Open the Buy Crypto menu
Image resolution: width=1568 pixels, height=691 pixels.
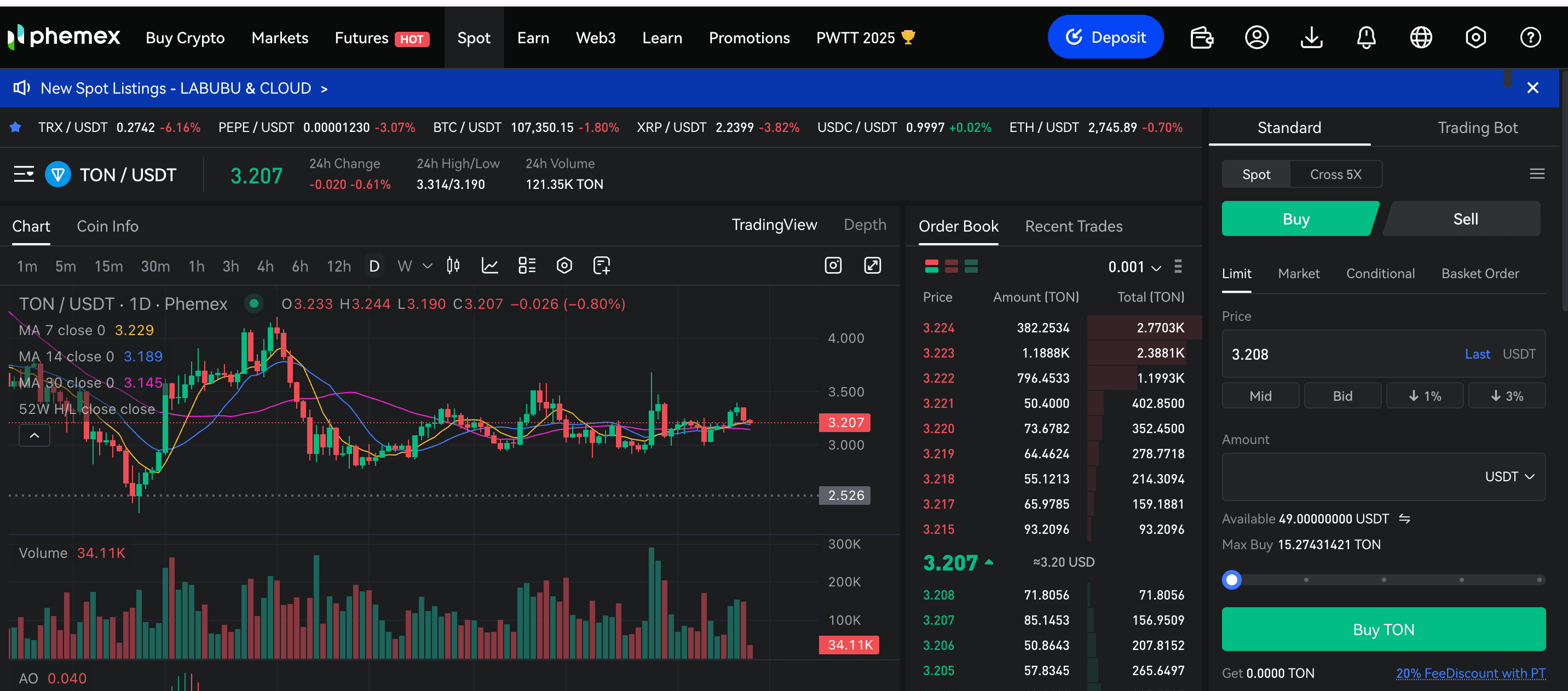point(185,38)
